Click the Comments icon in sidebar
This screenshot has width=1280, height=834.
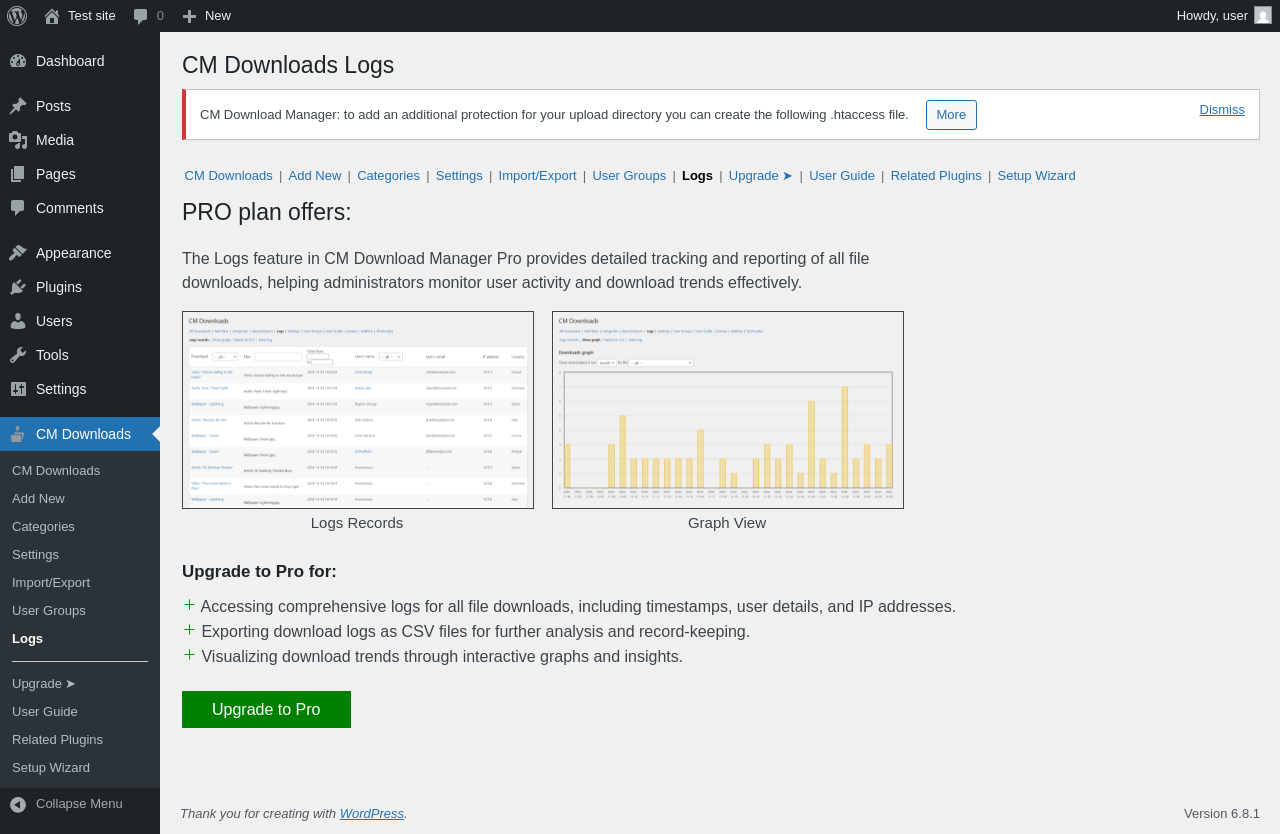tap(18, 208)
